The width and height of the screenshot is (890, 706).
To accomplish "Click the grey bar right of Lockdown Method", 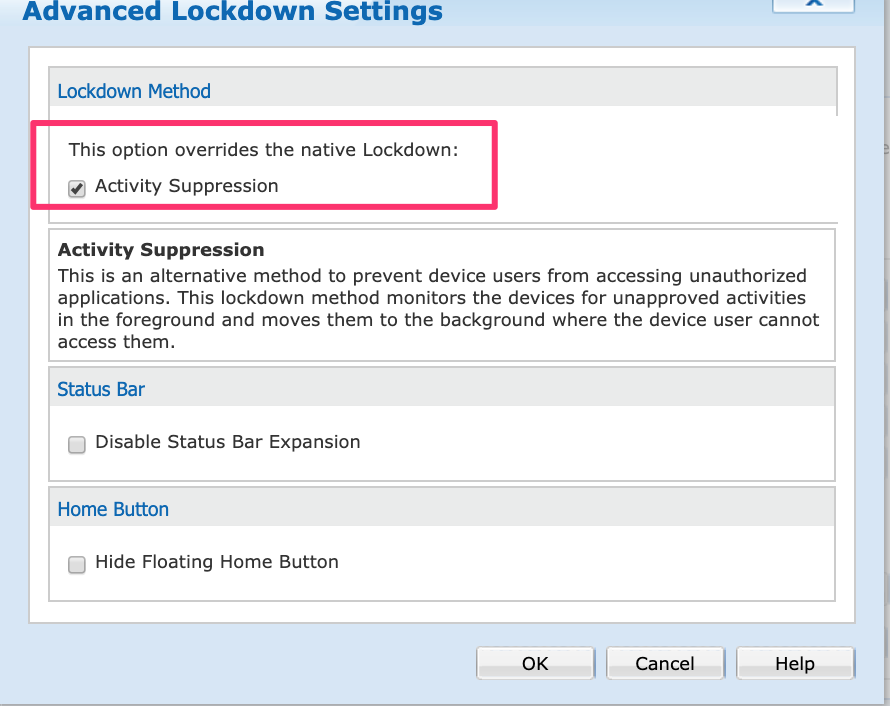I will [520, 91].
